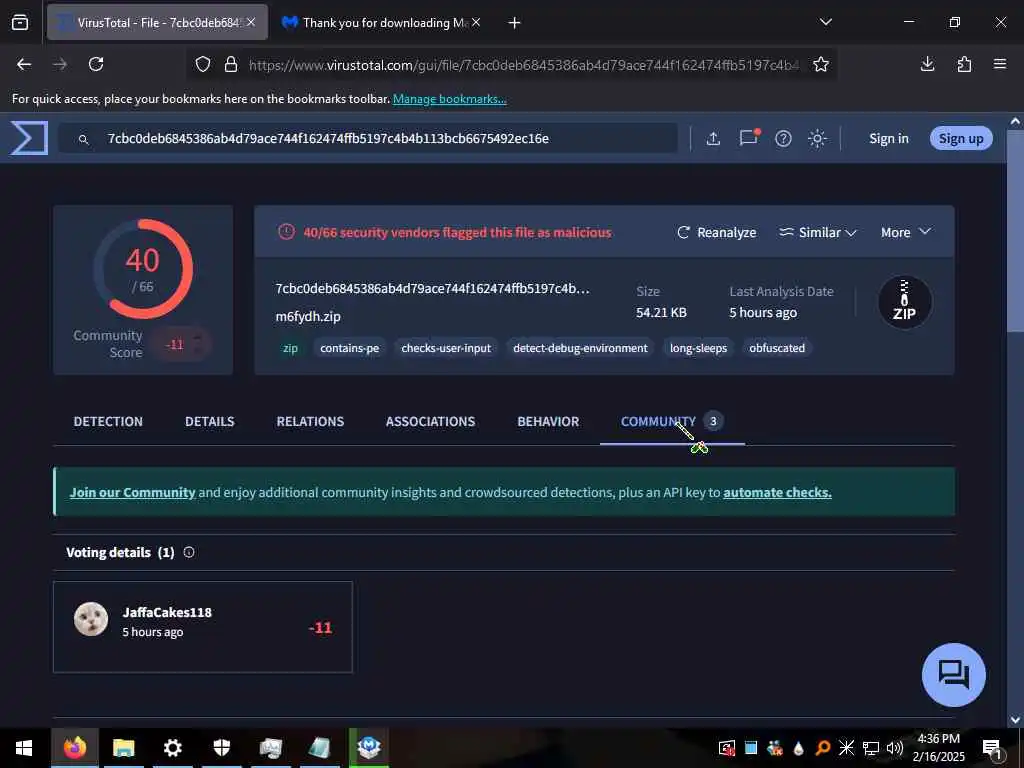
Task: Click the contains-pe tag
Action: click(x=349, y=348)
